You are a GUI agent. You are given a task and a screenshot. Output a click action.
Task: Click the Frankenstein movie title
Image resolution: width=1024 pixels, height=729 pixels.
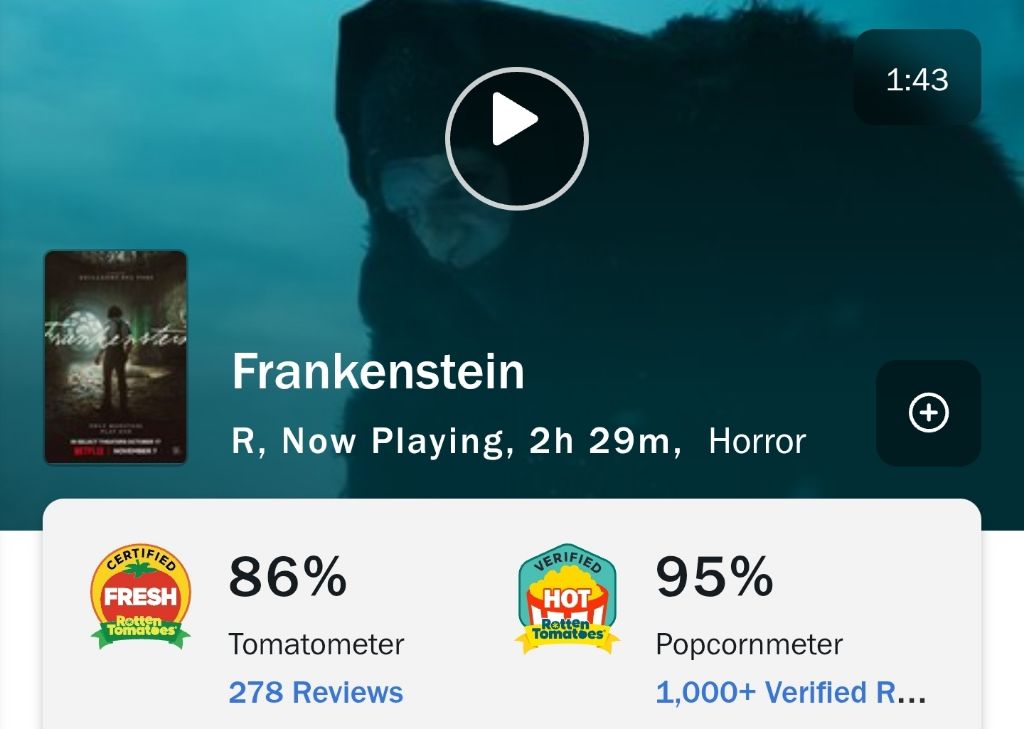pos(378,372)
